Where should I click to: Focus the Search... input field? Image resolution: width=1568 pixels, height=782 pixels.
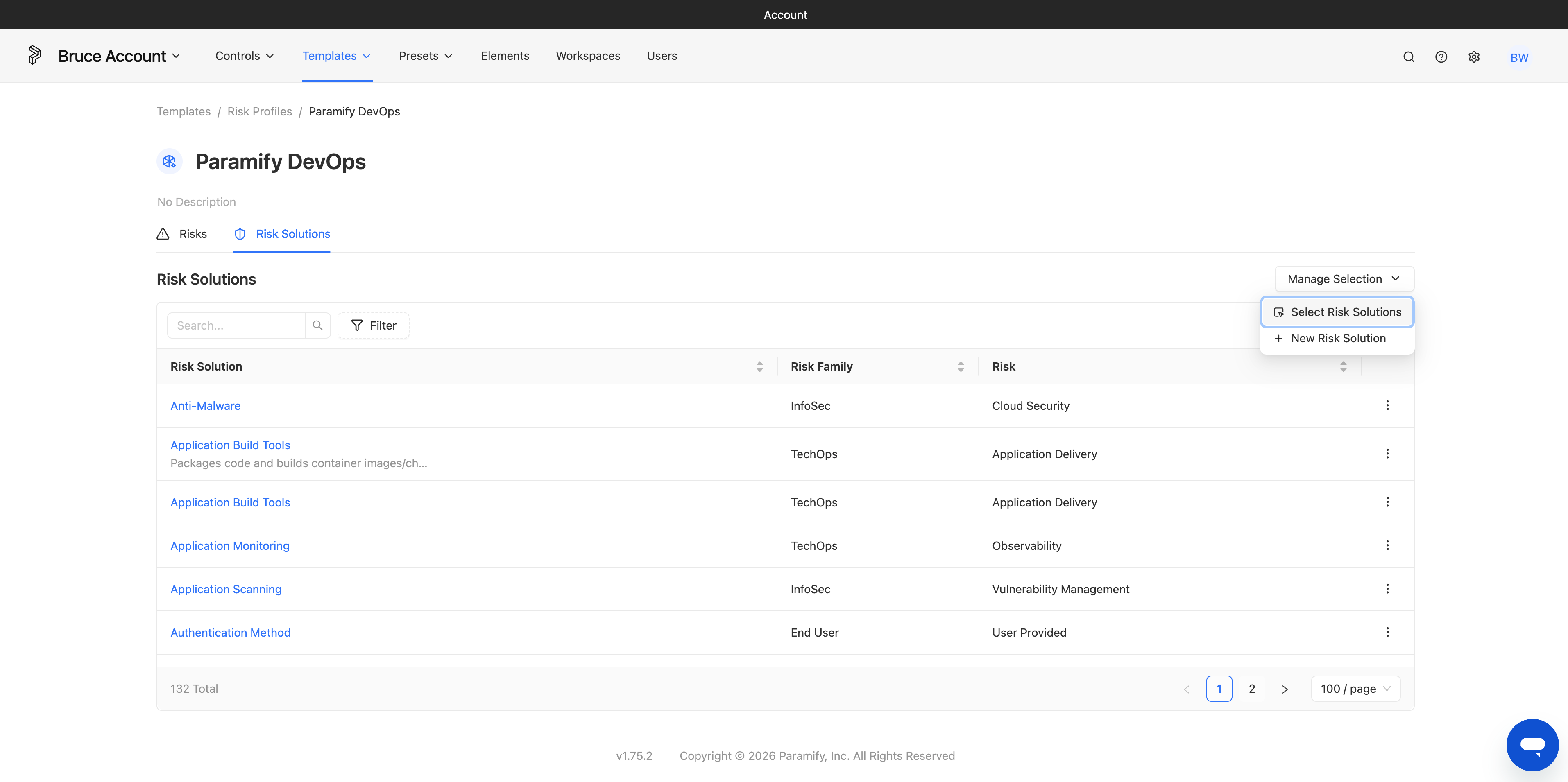[236, 325]
